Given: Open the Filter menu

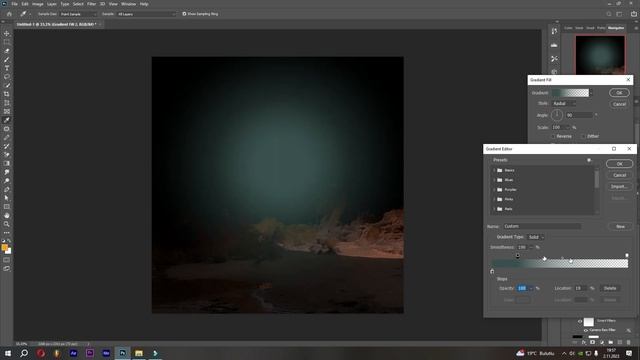Looking at the screenshot, I should [x=91, y=4].
